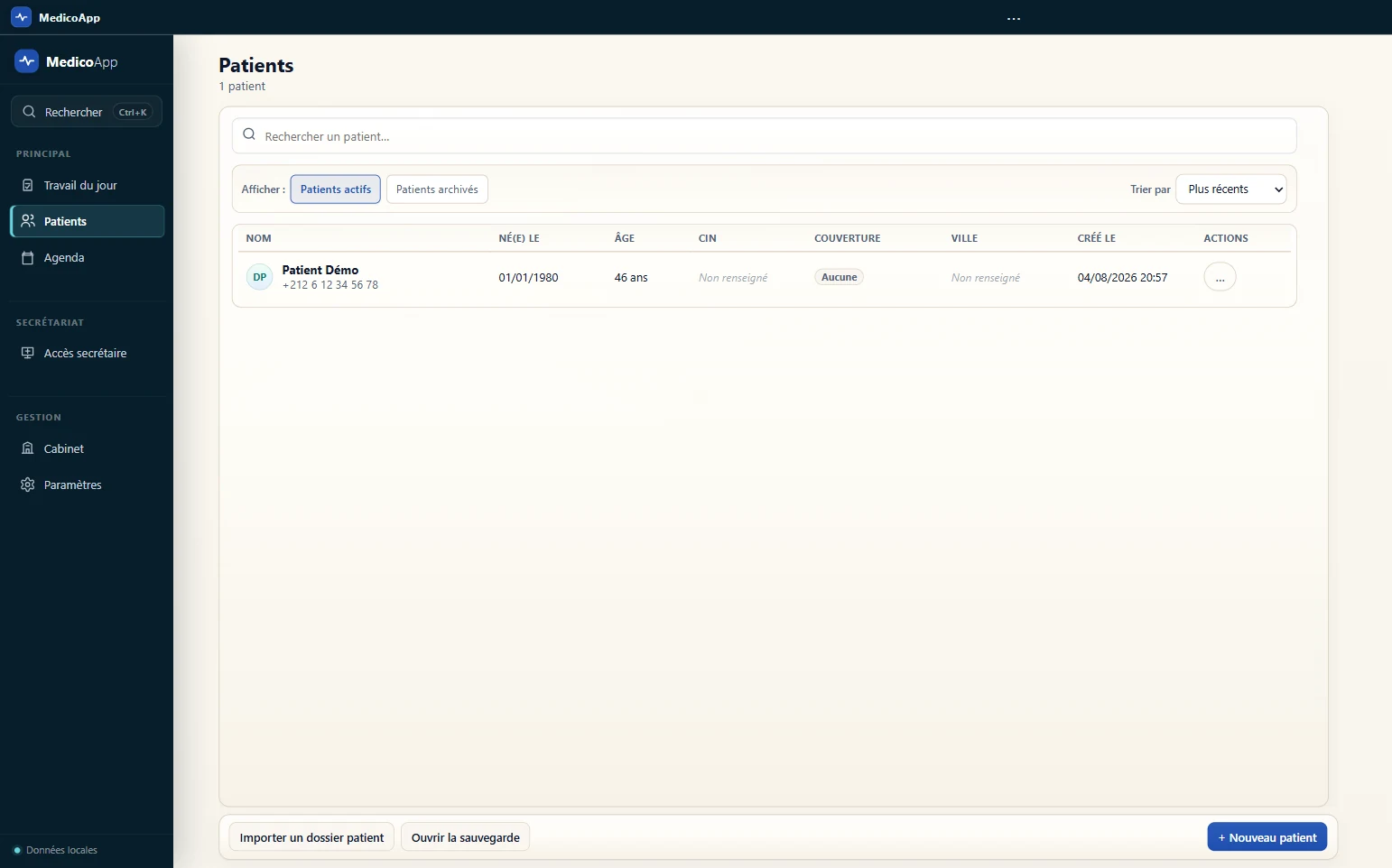Viewport: 1392px width, 868px height.
Task: Open Cabinet management page
Action: click(x=88, y=448)
